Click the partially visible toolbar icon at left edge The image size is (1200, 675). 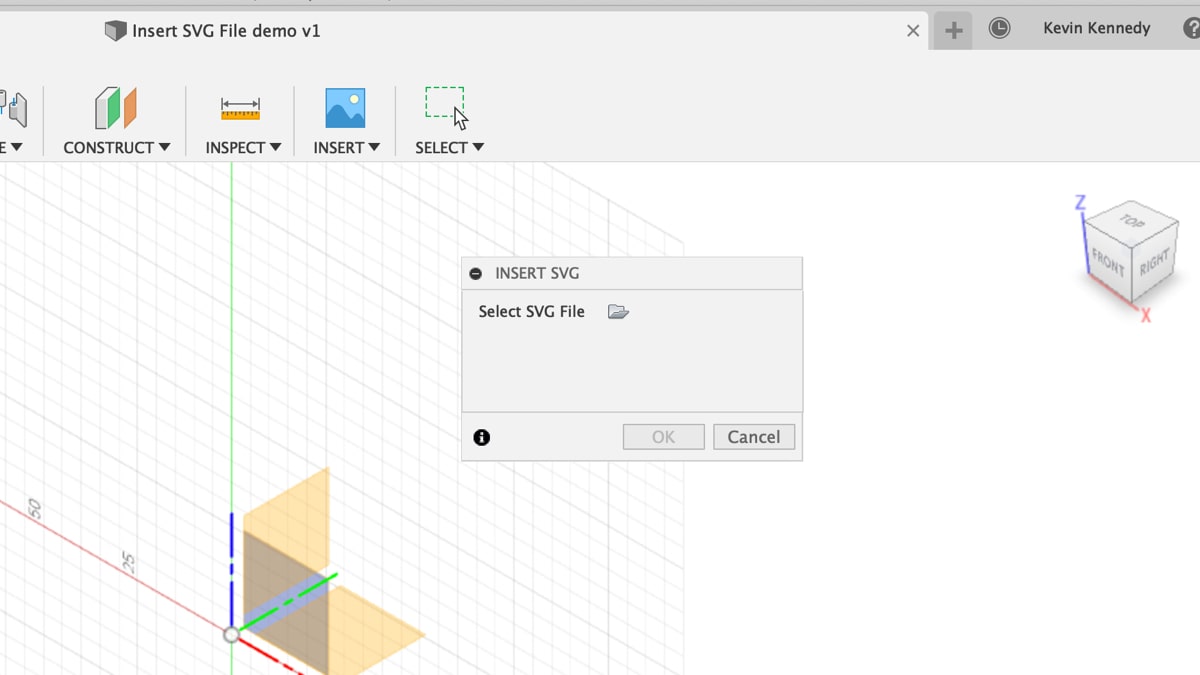pos(13,108)
